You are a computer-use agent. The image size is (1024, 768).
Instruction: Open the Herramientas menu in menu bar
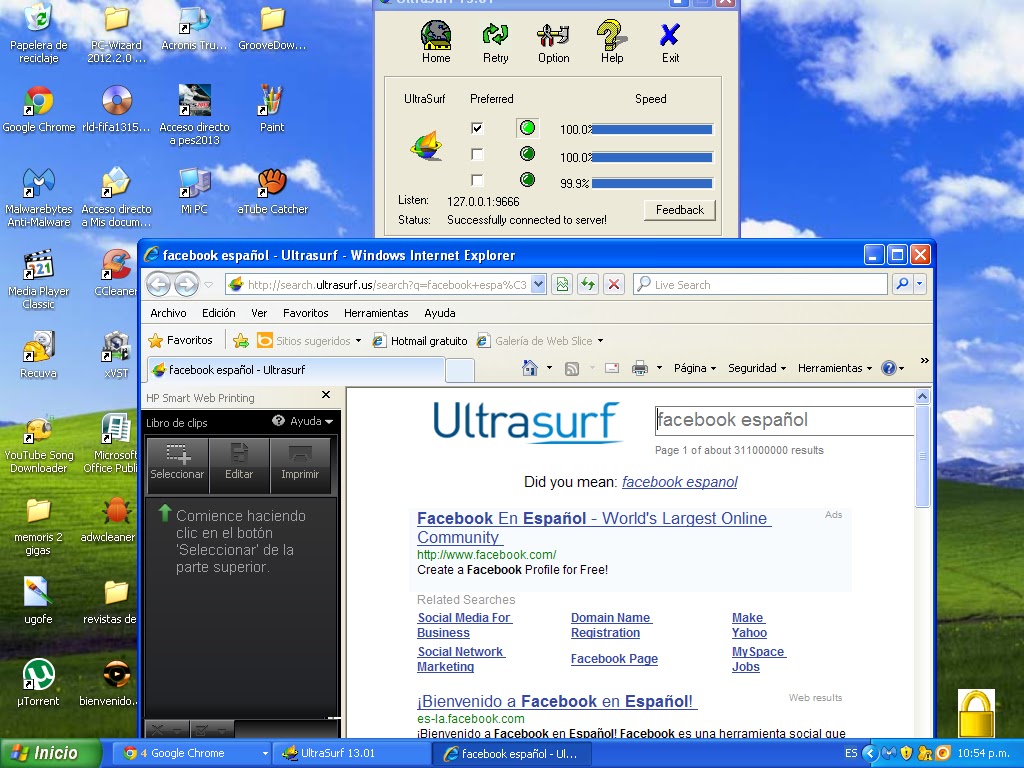(x=376, y=313)
